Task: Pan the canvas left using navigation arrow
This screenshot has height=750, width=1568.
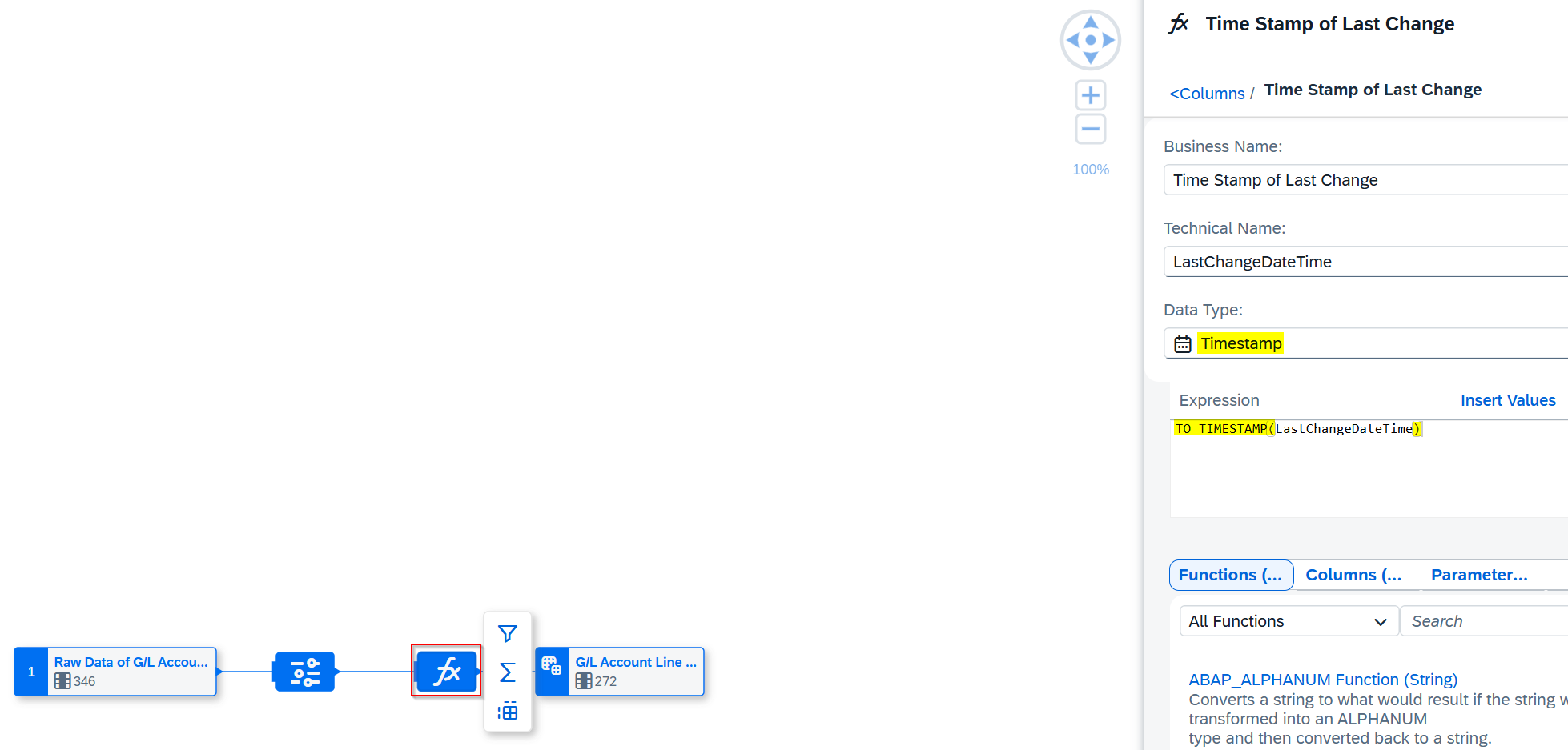Action: point(1072,40)
